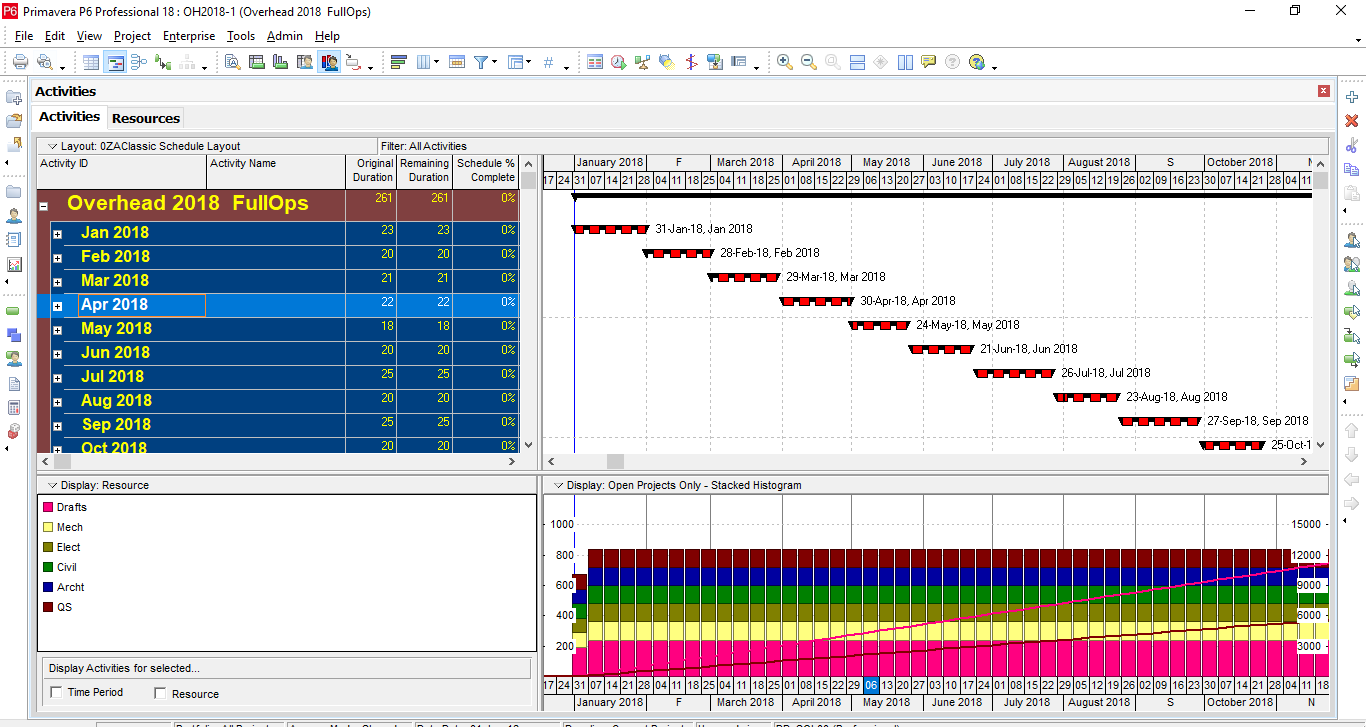Click the Civil green color swatch

click(x=47, y=567)
